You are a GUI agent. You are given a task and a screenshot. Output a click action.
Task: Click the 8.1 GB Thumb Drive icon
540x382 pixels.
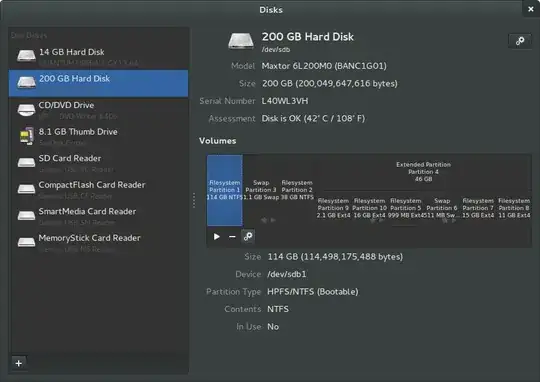click(x=27, y=136)
